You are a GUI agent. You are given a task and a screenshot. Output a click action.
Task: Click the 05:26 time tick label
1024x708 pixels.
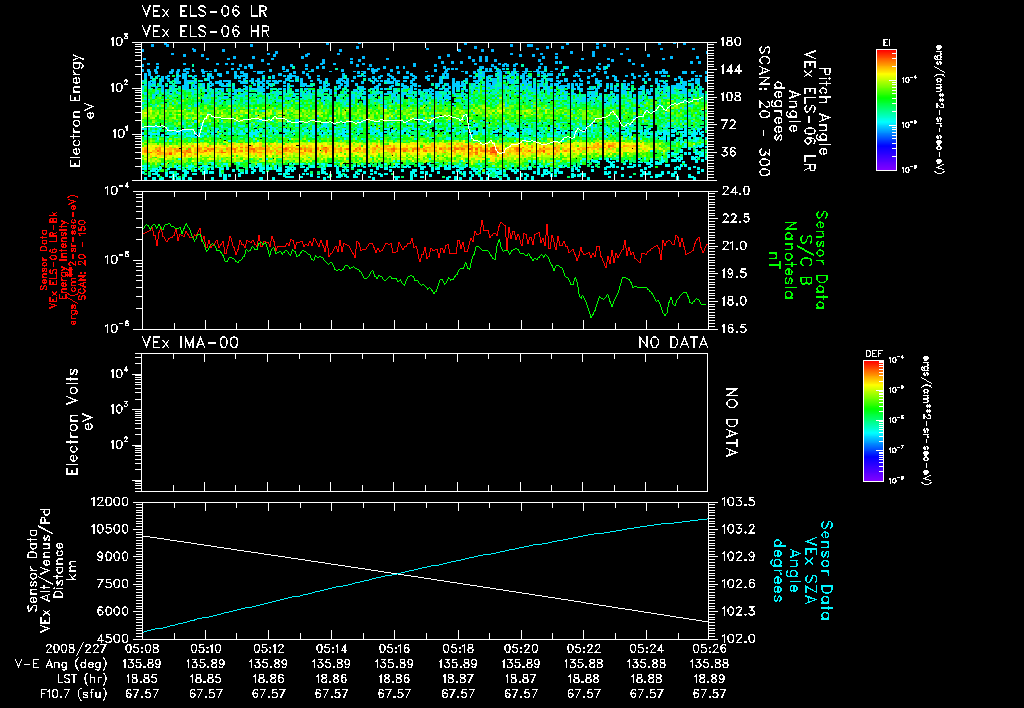709,648
